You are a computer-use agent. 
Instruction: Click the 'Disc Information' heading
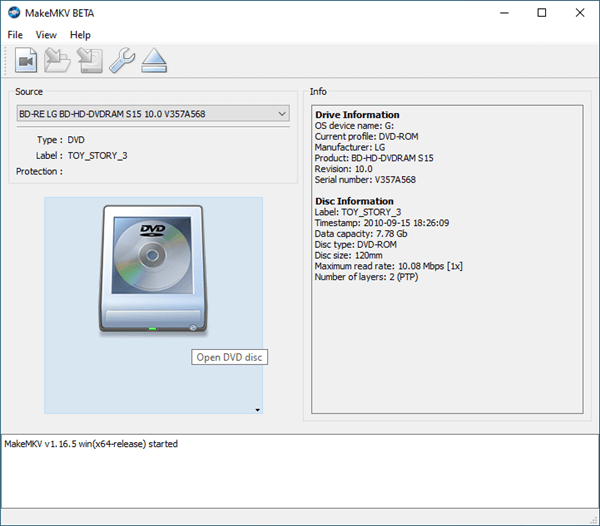354,201
